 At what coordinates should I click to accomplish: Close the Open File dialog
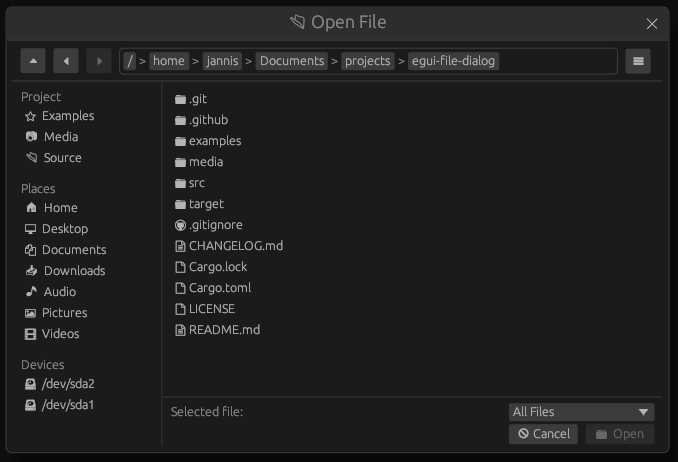[x=652, y=24]
